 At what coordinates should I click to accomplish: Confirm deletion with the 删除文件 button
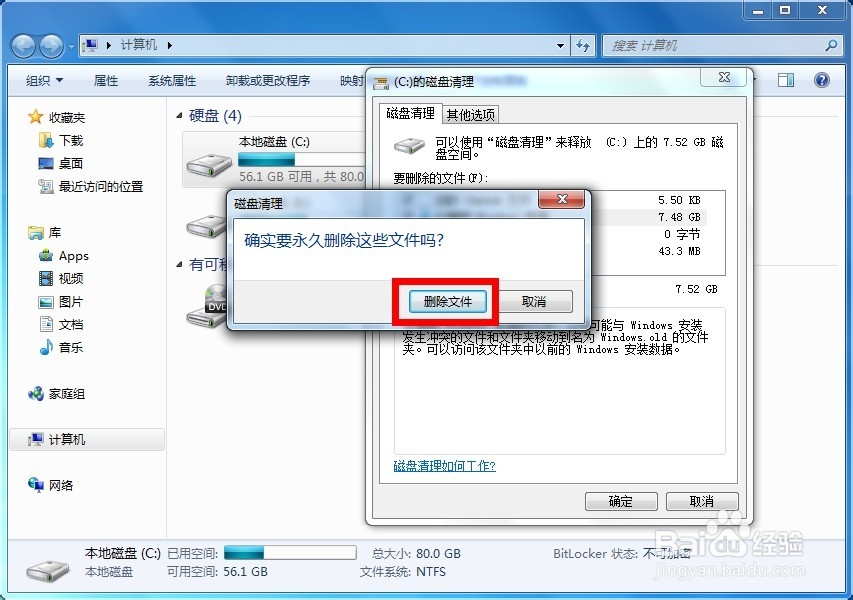click(x=446, y=300)
